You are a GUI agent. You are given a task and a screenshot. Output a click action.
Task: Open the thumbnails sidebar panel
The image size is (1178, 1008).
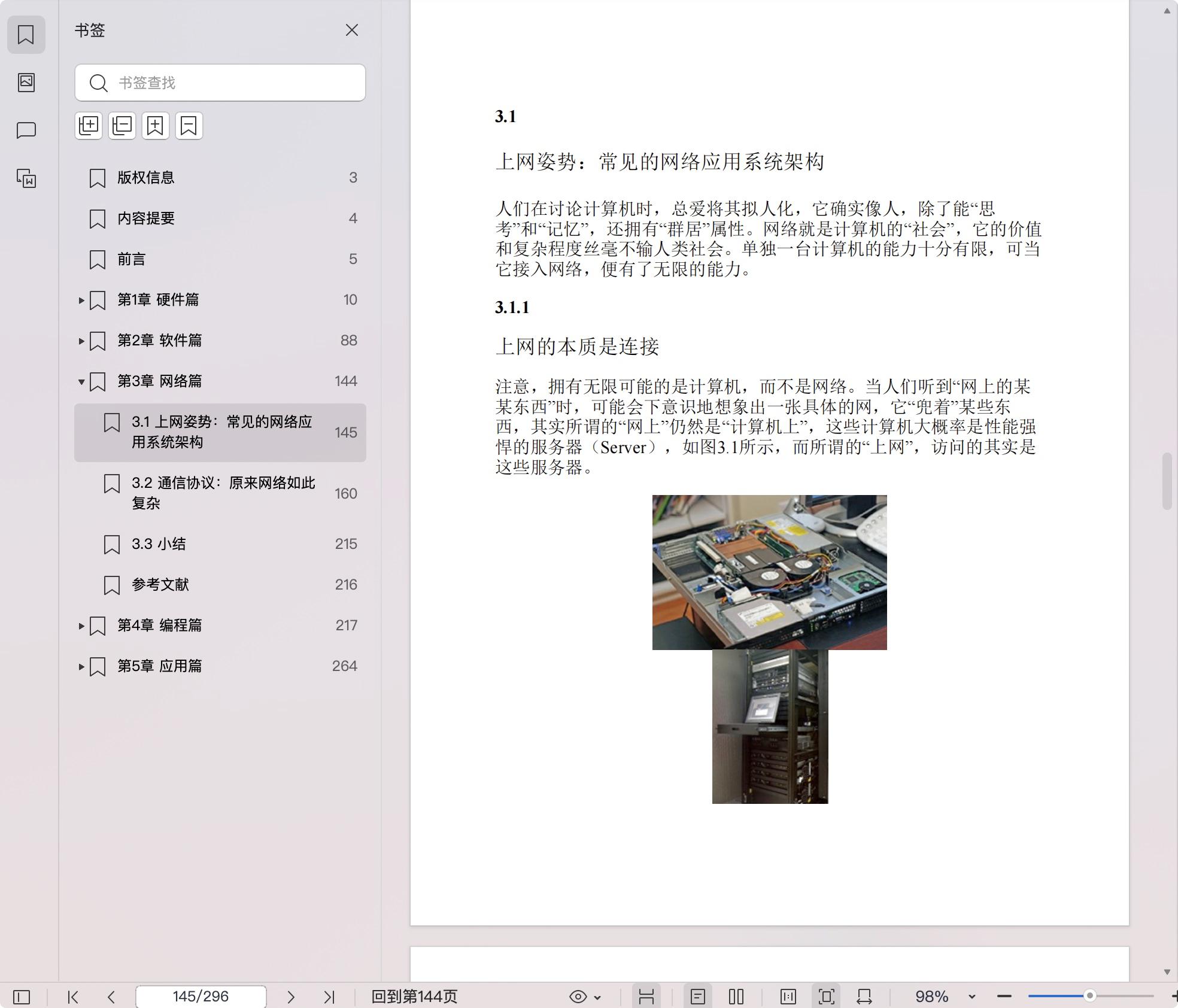point(26,82)
